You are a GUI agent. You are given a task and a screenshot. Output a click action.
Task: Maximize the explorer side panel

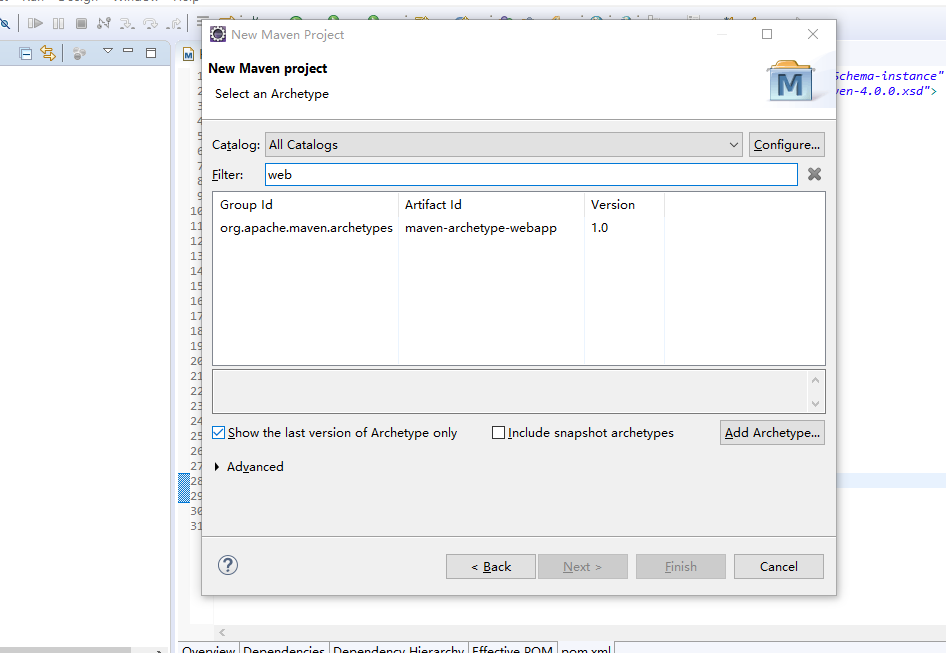click(151, 53)
